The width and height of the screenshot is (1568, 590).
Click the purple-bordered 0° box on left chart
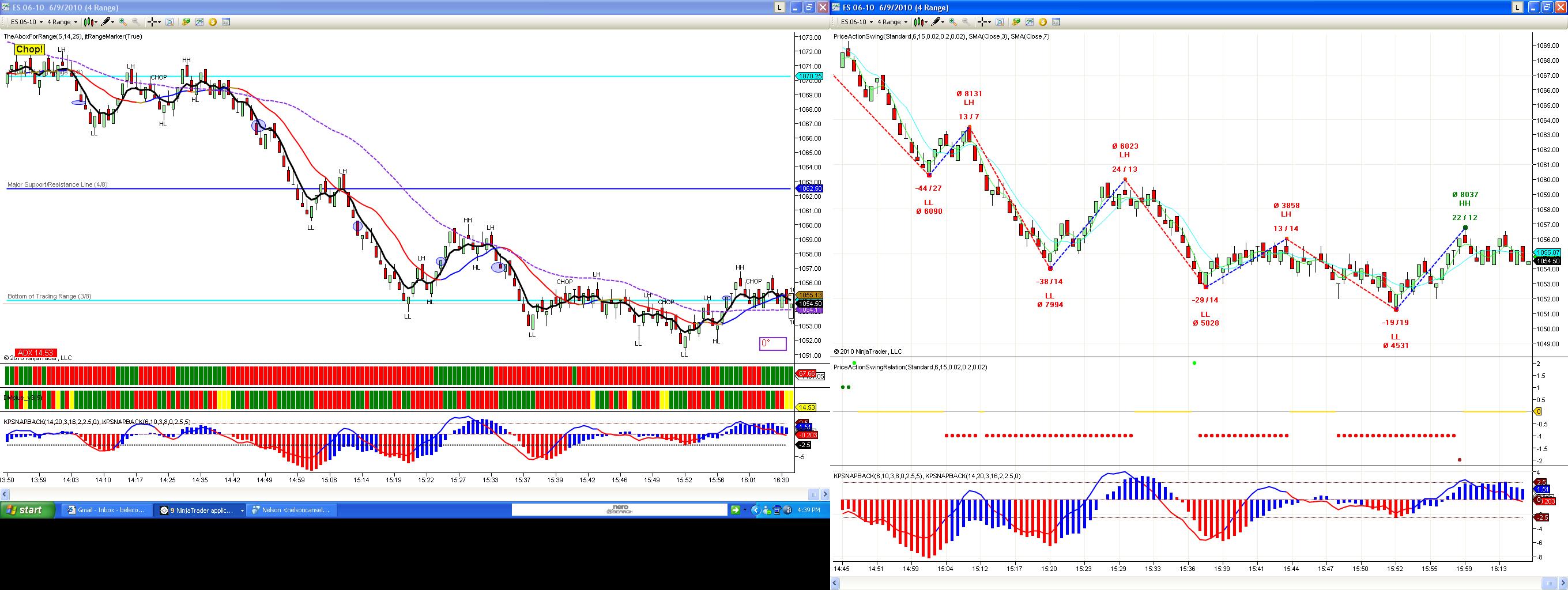tap(773, 343)
